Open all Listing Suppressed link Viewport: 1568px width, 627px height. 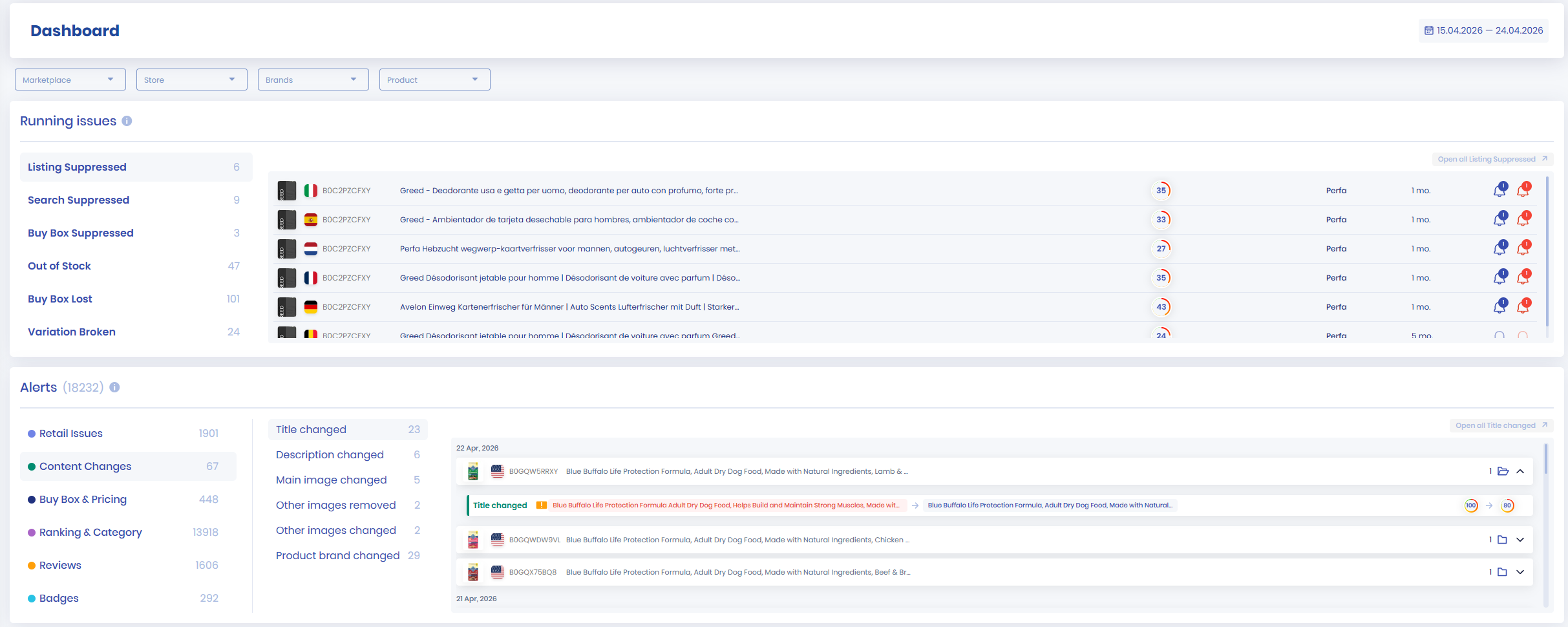[x=1492, y=159]
